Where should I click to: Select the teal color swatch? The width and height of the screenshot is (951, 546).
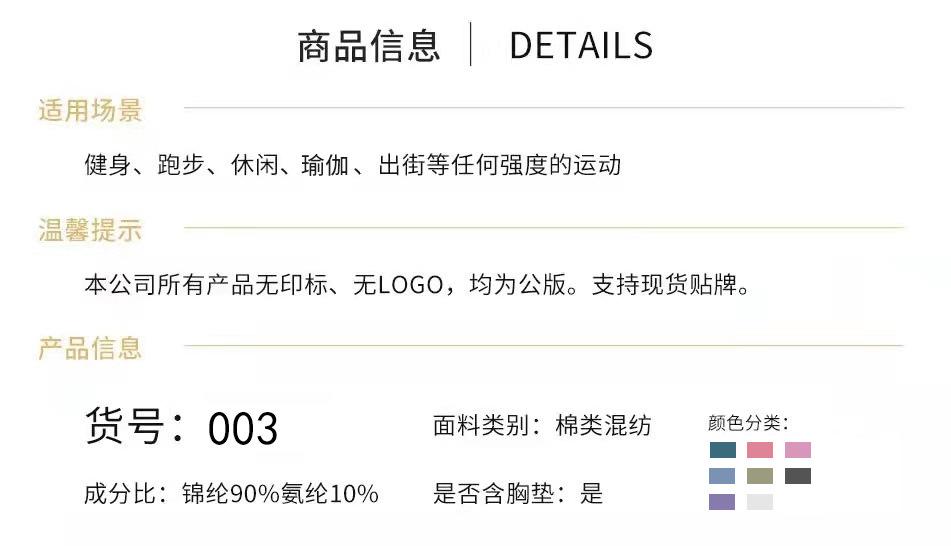[x=722, y=450]
